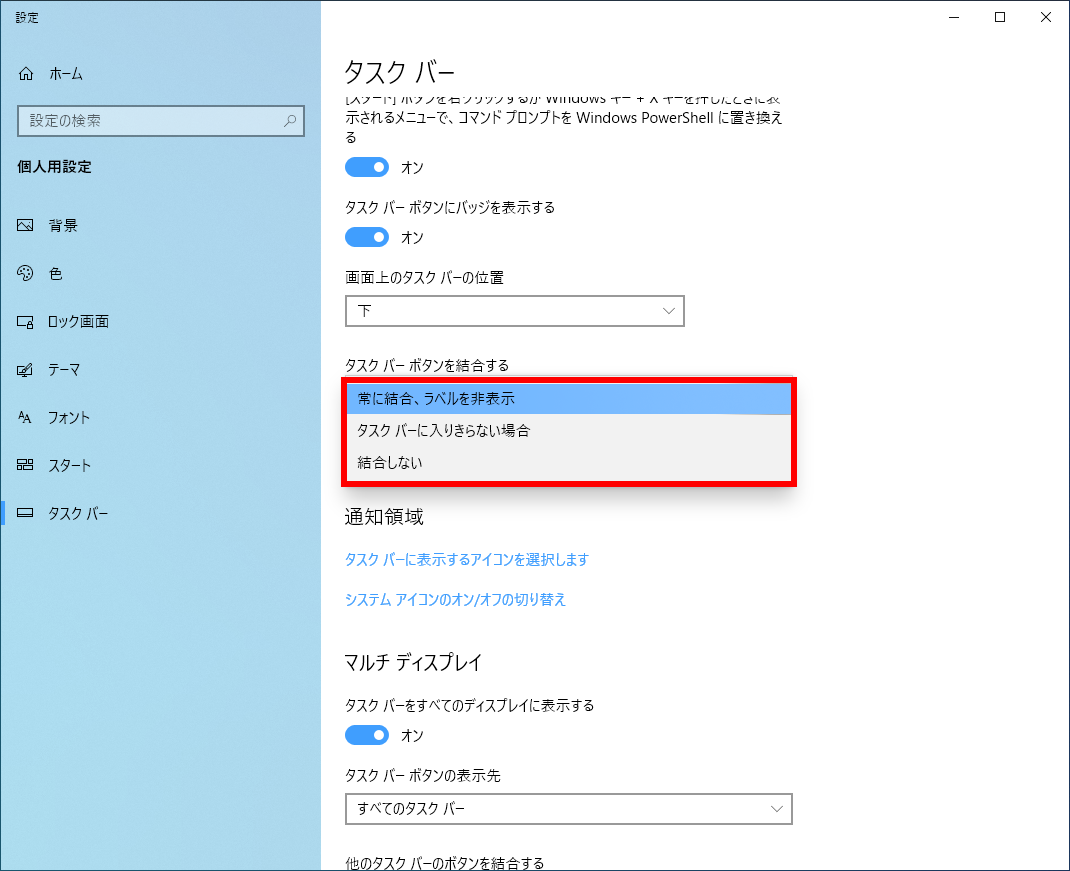This screenshot has height=871, width=1070.
Task: Click タスク バーに表示するアイコンを選択します link
Action: [467, 560]
